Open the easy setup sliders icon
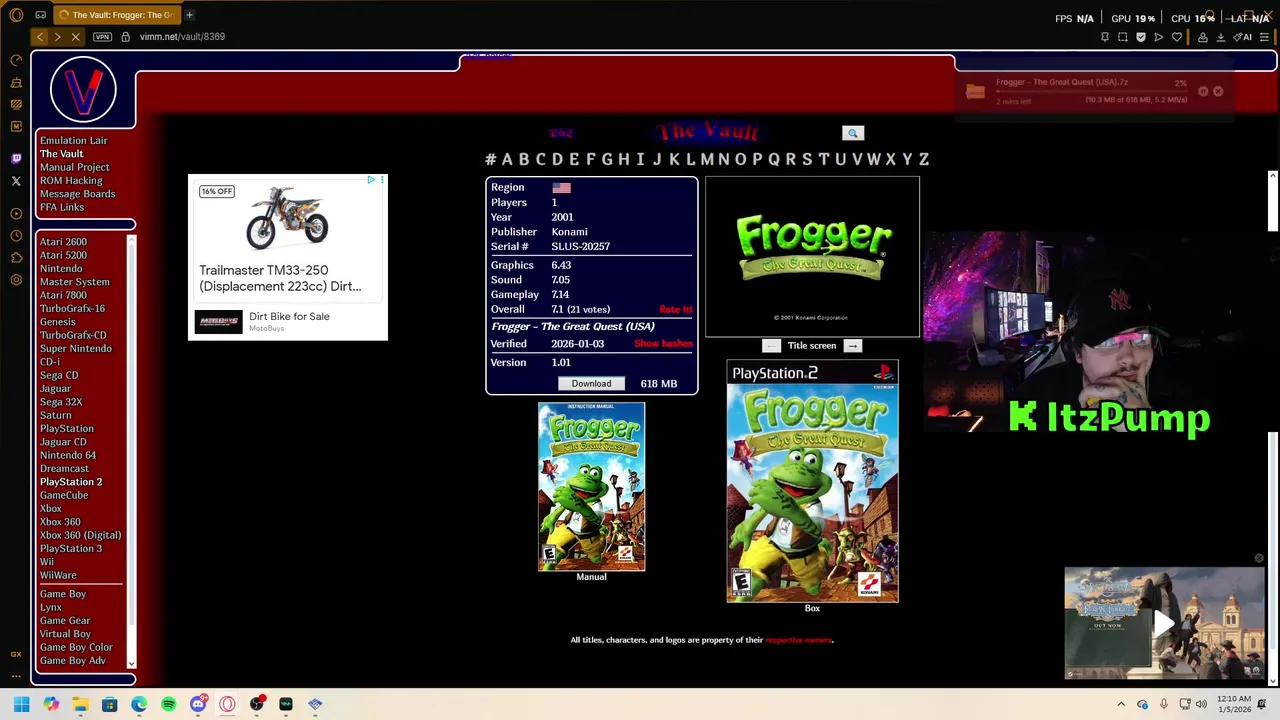Screen dimensions: 1280x720 [1264, 37]
